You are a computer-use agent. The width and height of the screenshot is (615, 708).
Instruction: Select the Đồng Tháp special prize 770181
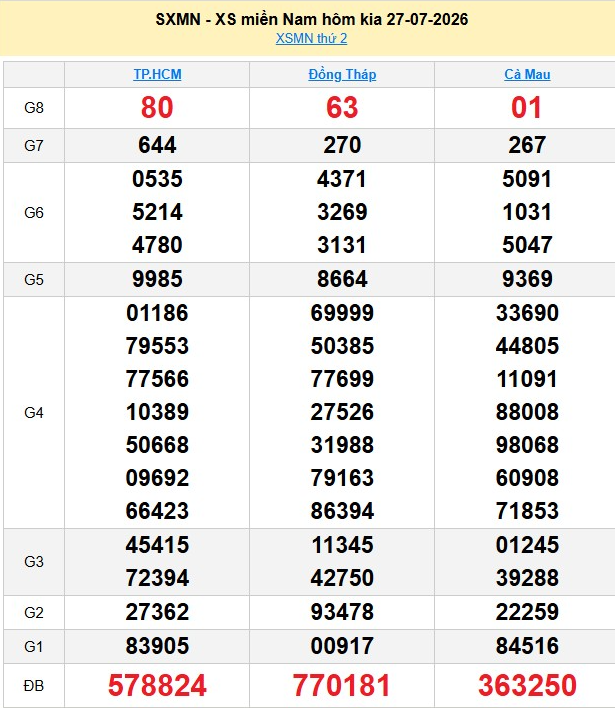342,685
